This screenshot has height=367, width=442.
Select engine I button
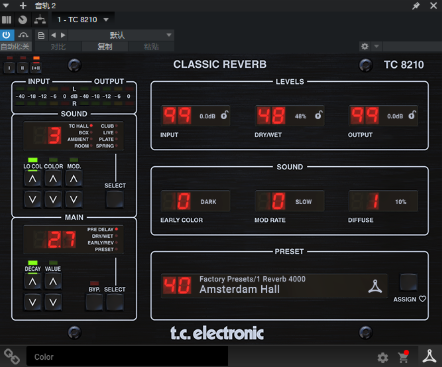pos(9,68)
